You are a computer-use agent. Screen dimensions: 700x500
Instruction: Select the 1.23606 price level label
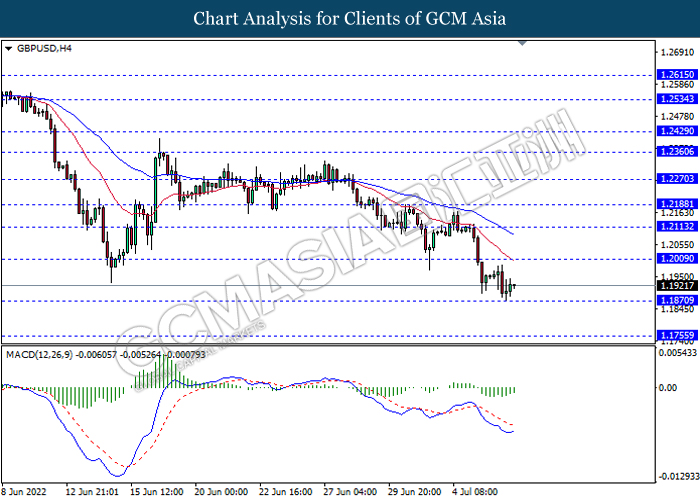click(x=678, y=151)
